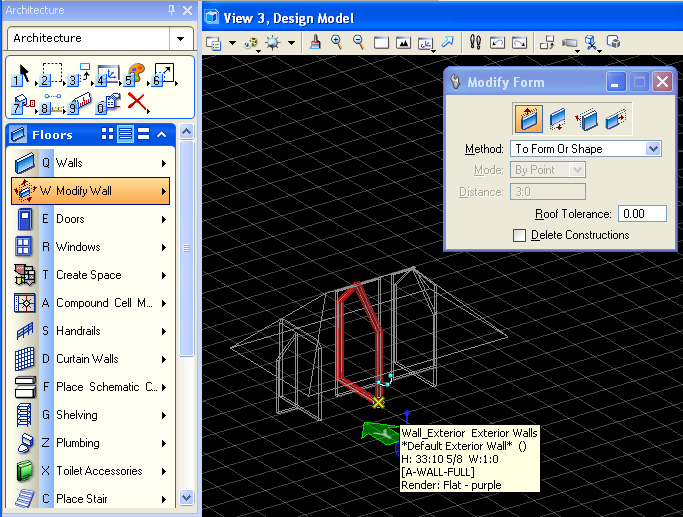Open the Place Schematic task item
The image size is (683, 517).
click(x=91, y=387)
